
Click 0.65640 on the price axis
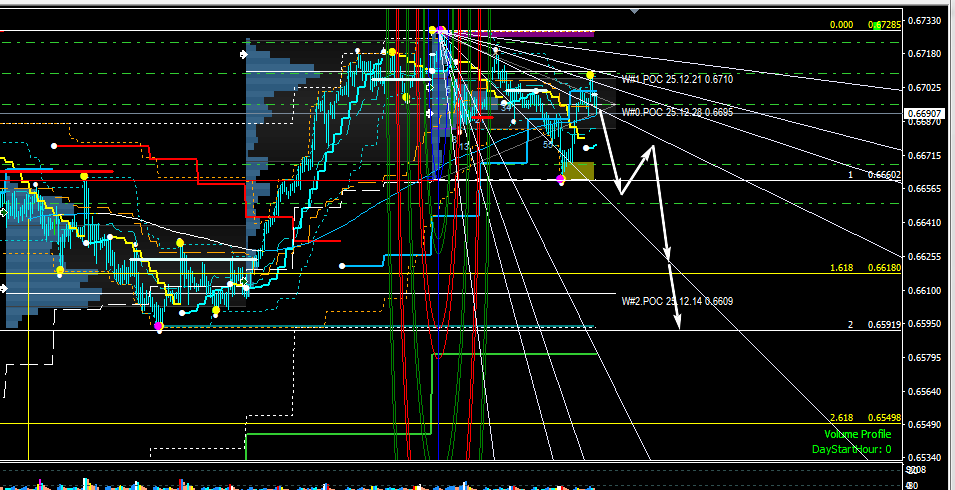(x=923, y=392)
